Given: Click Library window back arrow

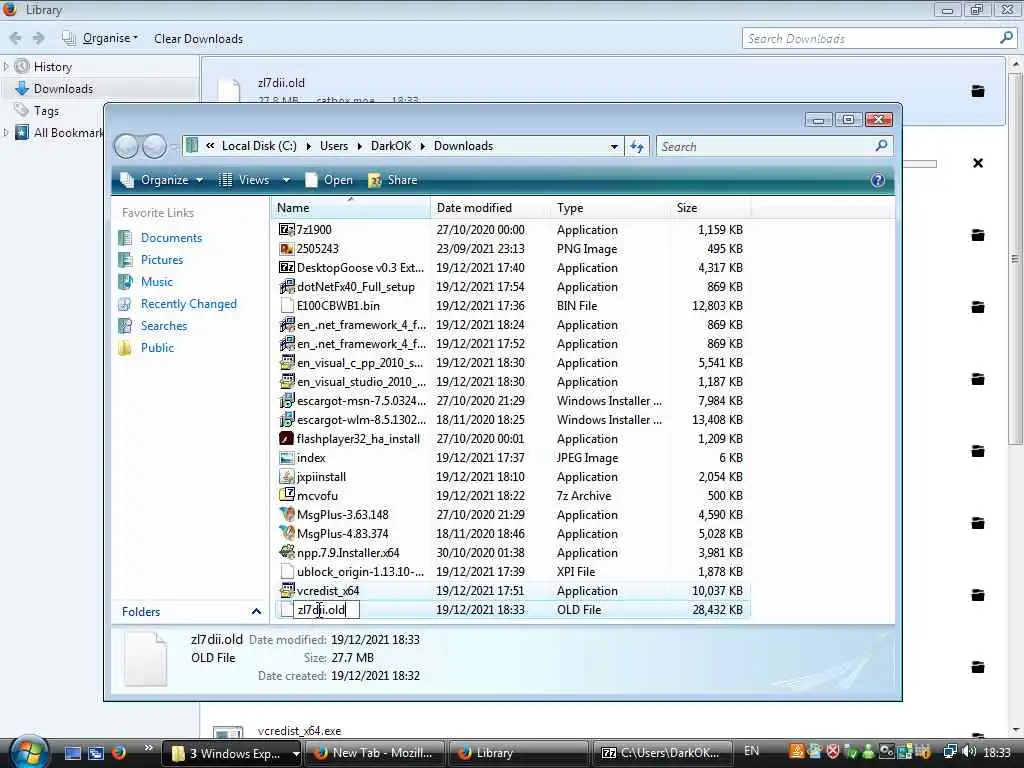Looking at the screenshot, I should coord(16,39).
